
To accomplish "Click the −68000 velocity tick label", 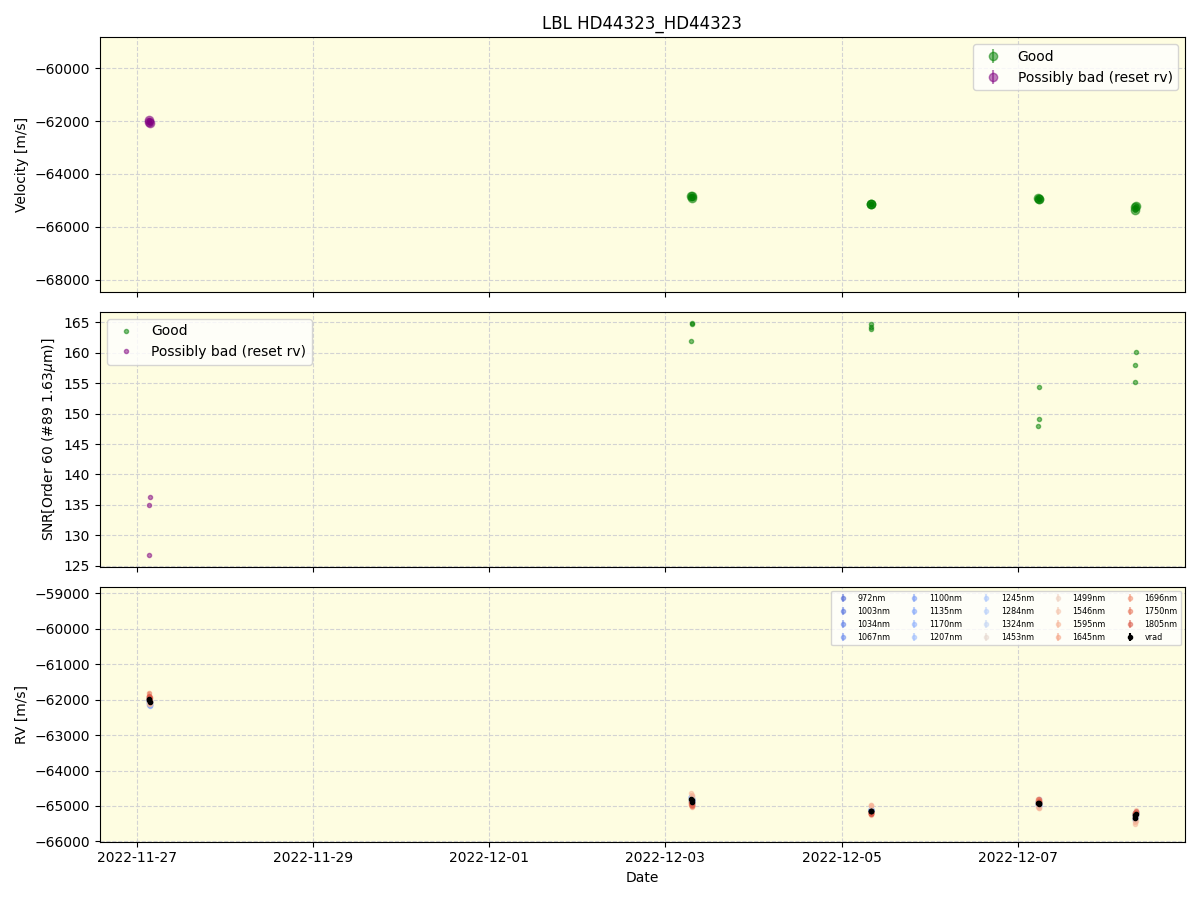I will [x=62, y=280].
